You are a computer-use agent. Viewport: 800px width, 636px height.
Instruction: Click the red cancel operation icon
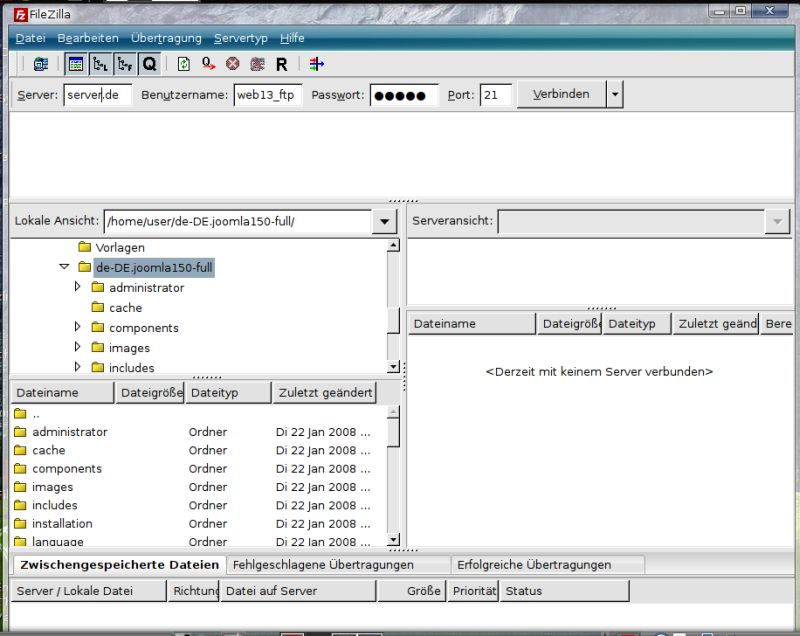click(233, 64)
